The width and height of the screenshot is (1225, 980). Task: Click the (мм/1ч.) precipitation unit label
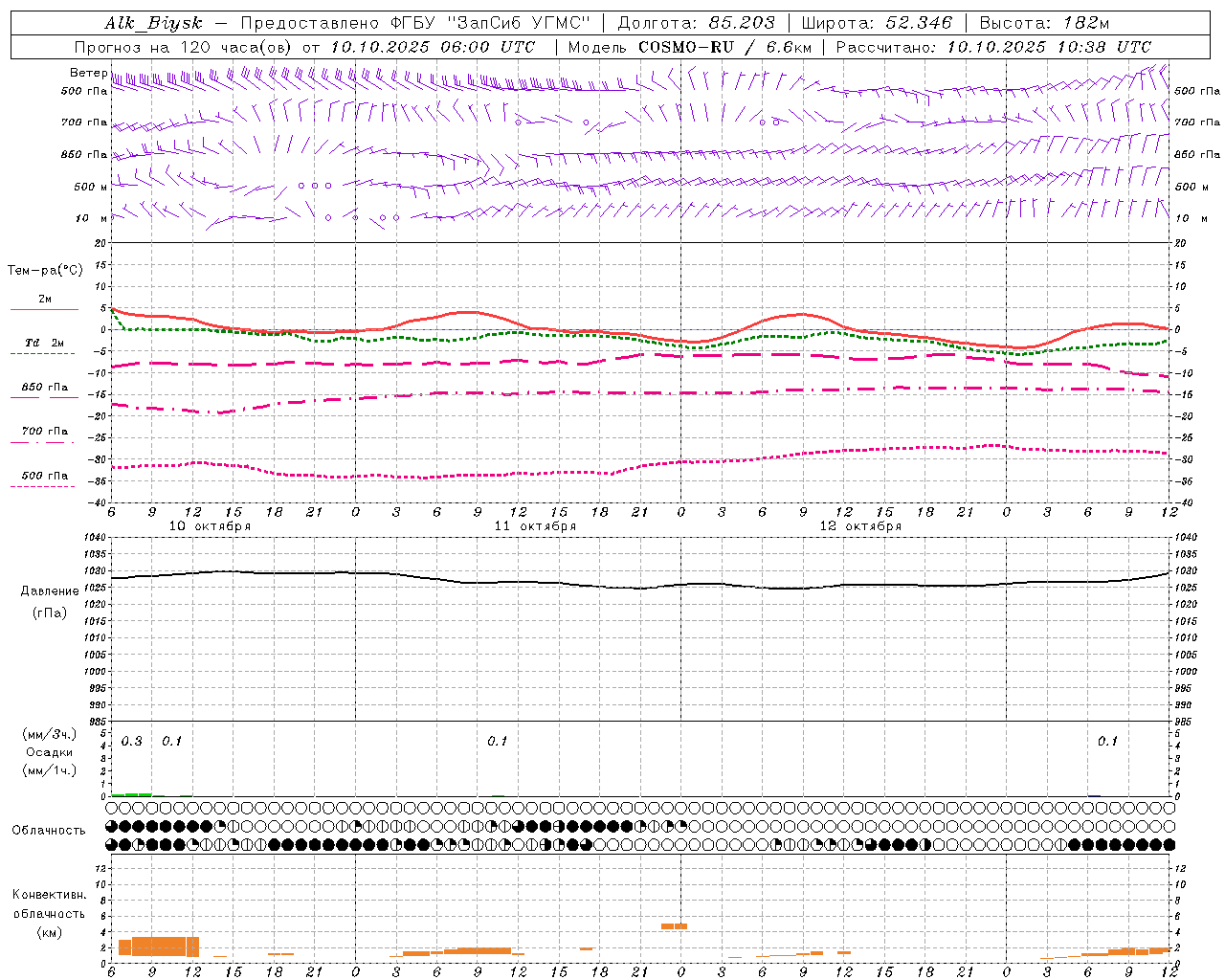(x=50, y=770)
